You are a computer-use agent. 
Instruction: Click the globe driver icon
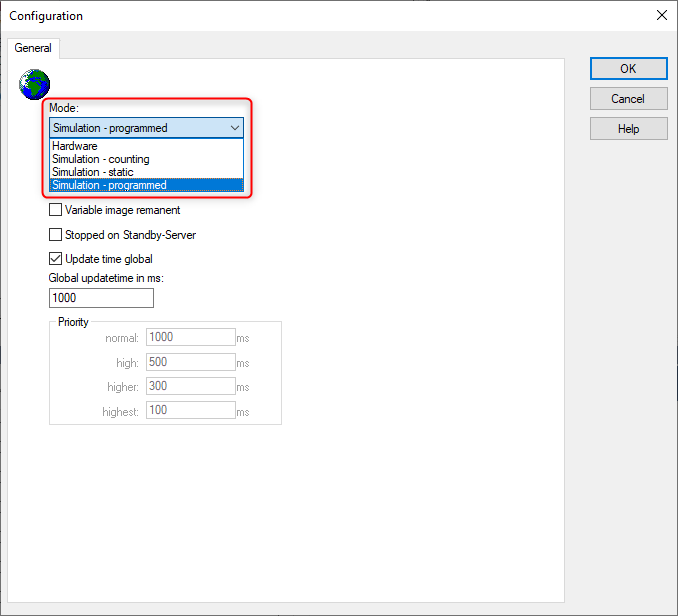[35, 84]
